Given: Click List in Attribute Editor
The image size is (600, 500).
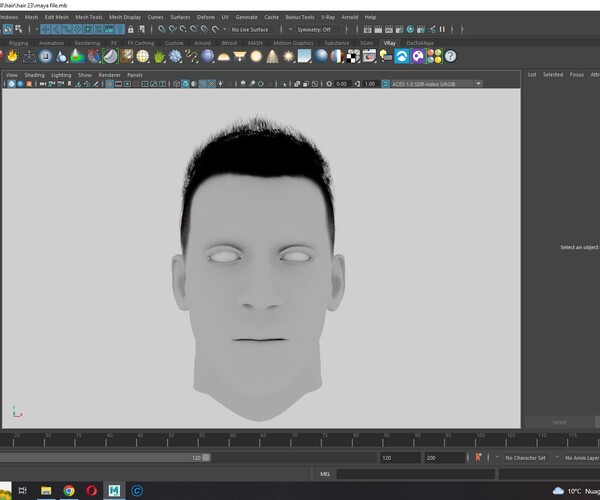Looking at the screenshot, I should [532, 75].
